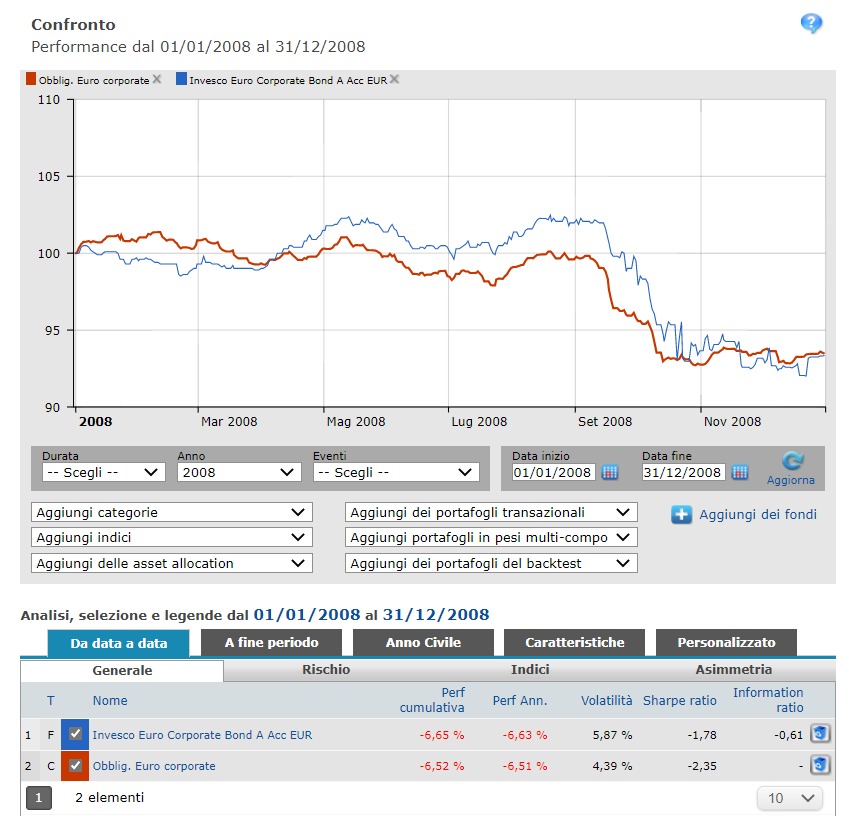Select the Rischio sub-tab
Viewport: 849px width, 816px height.
[326, 670]
